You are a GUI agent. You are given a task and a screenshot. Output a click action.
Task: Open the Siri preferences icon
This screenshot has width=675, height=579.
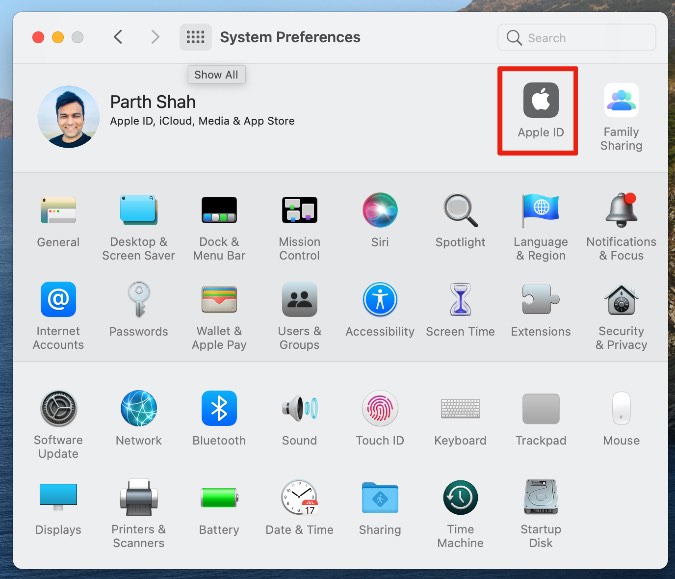coord(379,210)
